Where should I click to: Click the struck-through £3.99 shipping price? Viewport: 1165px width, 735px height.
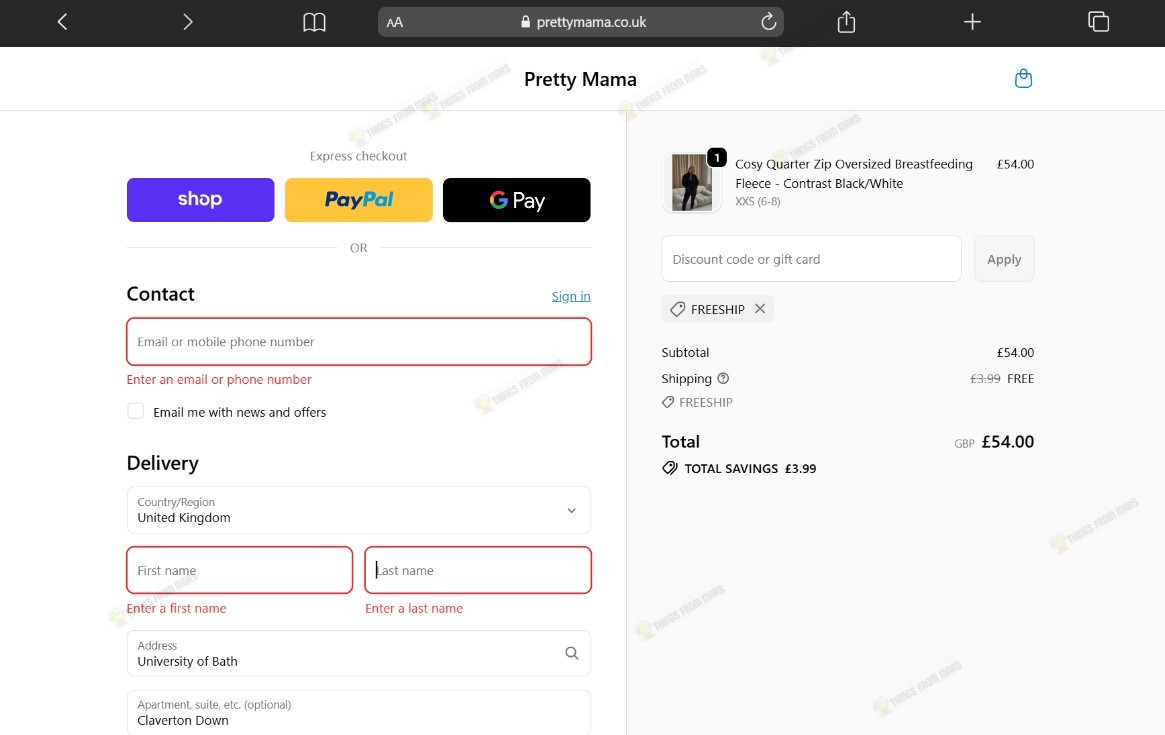pyautogui.click(x=985, y=378)
